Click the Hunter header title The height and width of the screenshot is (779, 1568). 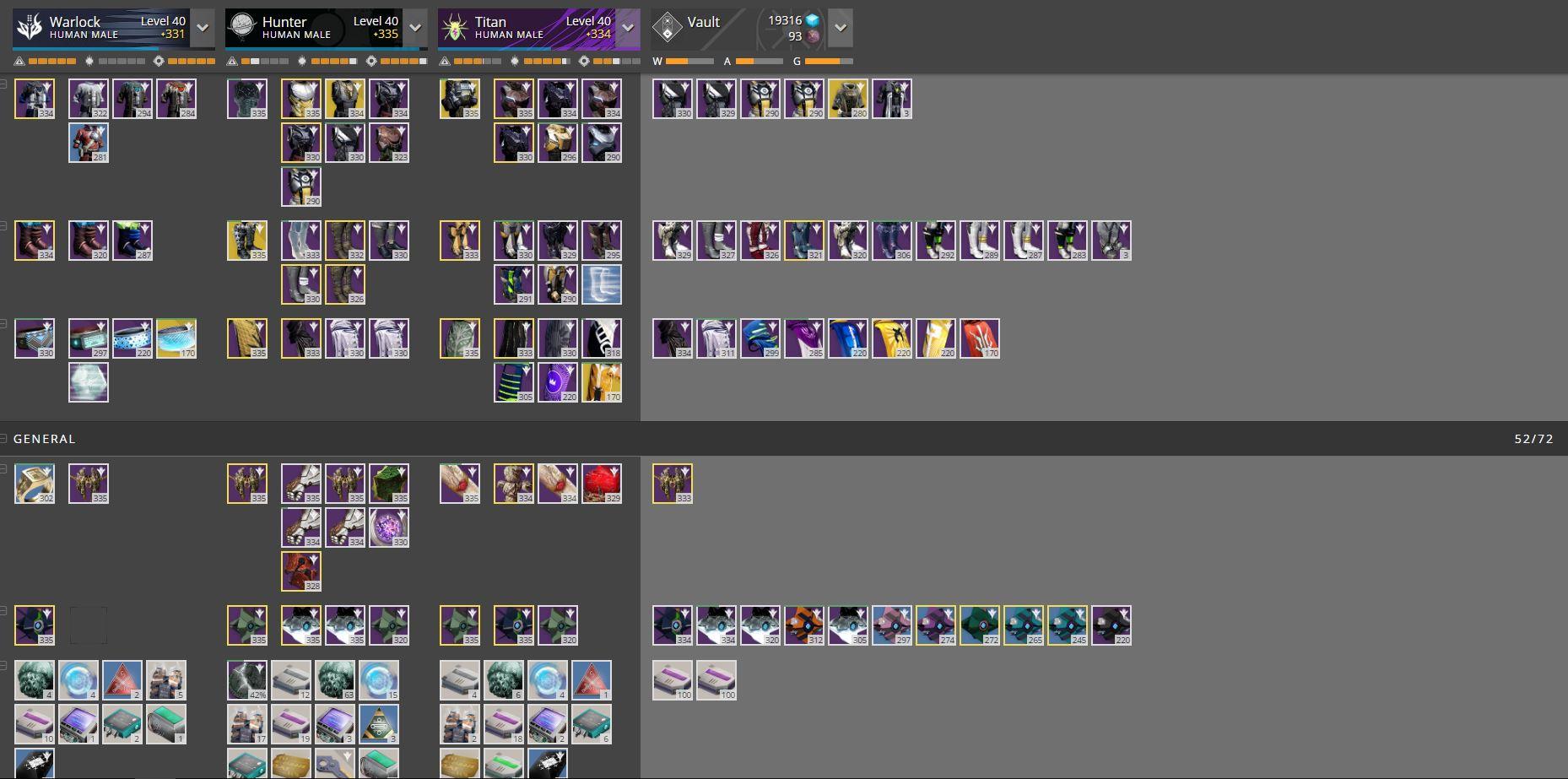point(284,22)
